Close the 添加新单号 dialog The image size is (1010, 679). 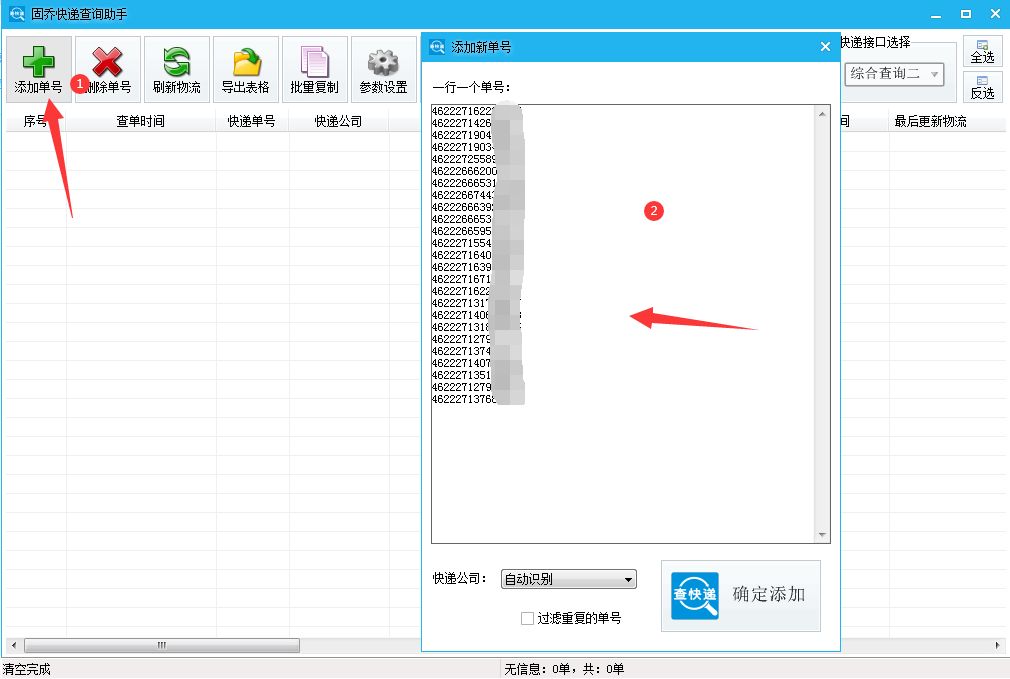coord(825,46)
